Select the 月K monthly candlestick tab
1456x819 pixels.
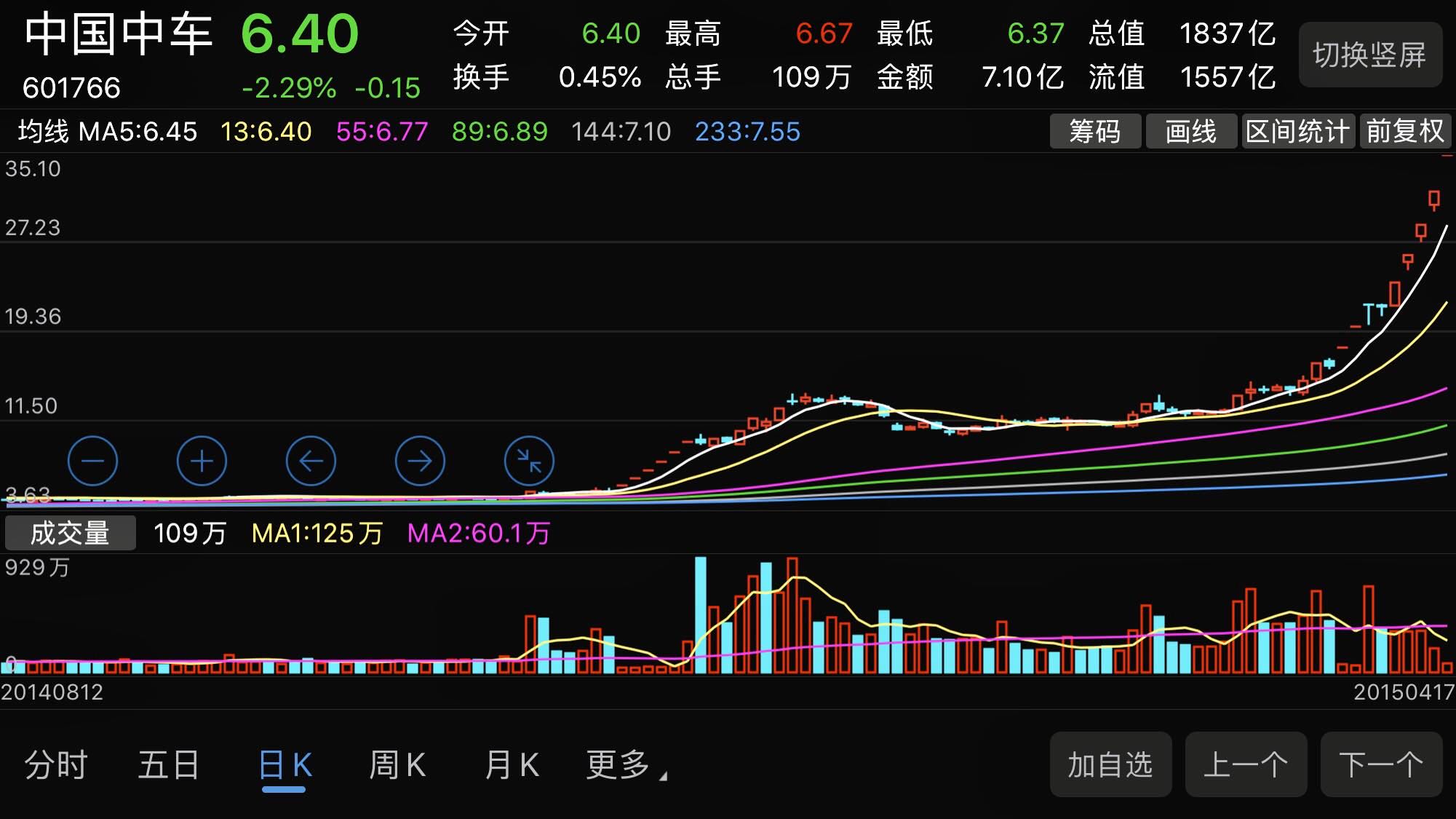(512, 765)
